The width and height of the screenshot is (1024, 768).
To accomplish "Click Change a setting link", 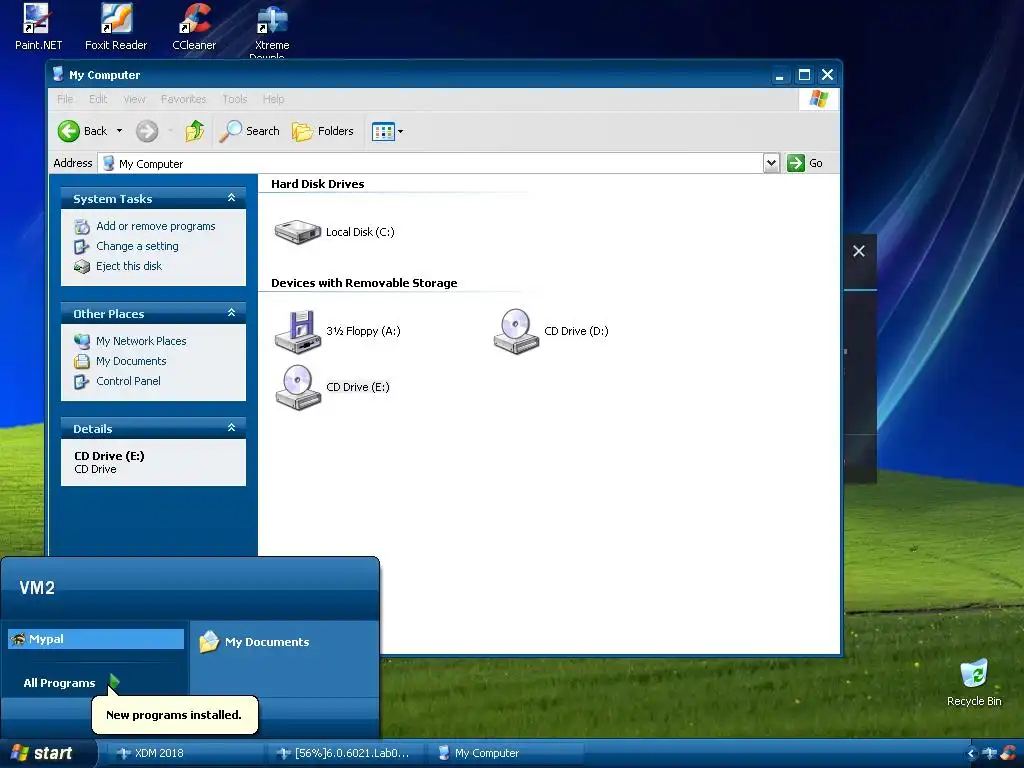I will point(137,246).
